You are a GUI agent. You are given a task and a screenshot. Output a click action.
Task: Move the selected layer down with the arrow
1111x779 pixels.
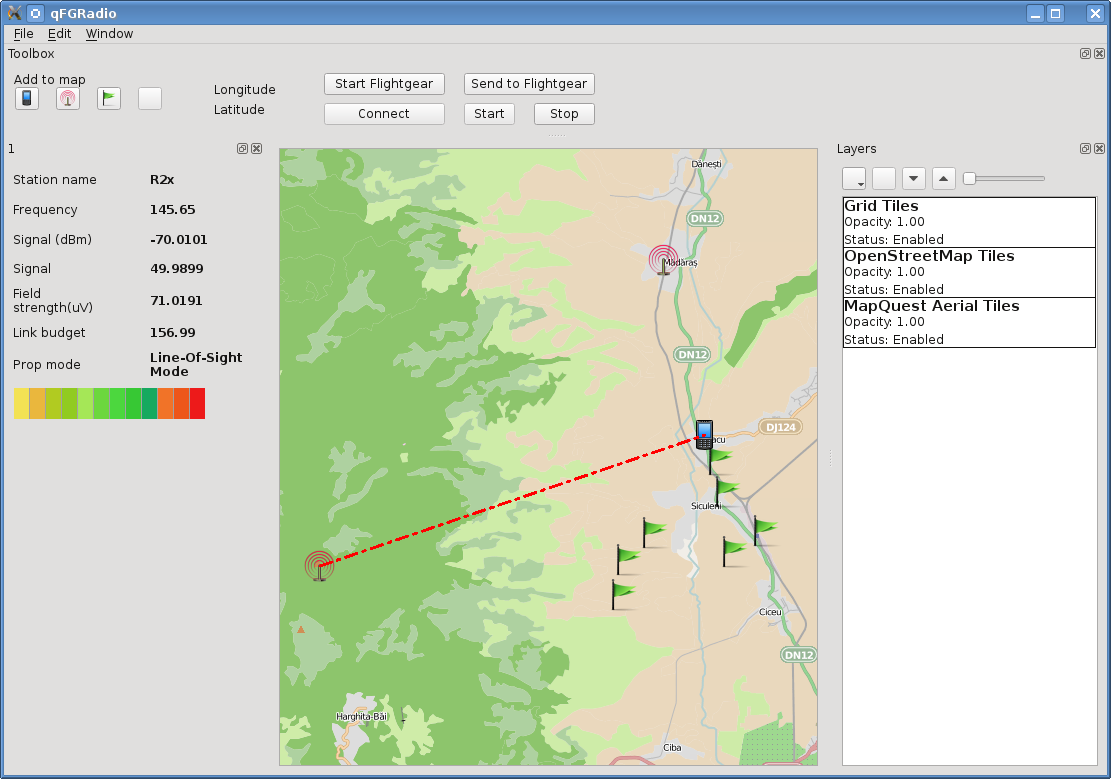pyautogui.click(x=914, y=178)
